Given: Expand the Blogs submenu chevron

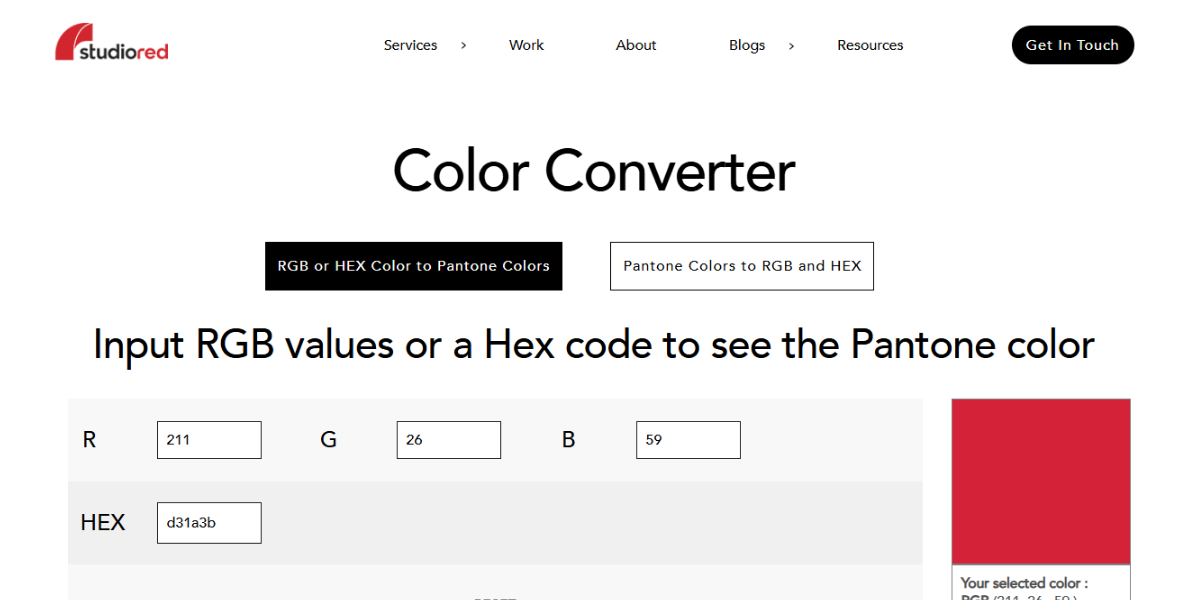Looking at the screenshot, I should (x=791, y=45).
